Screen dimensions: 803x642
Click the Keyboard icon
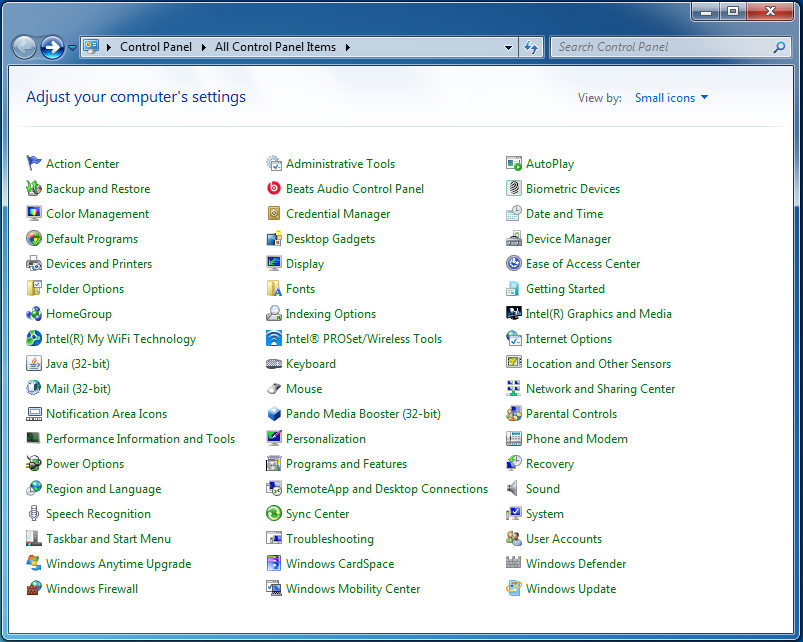click(x=274, y=363)
